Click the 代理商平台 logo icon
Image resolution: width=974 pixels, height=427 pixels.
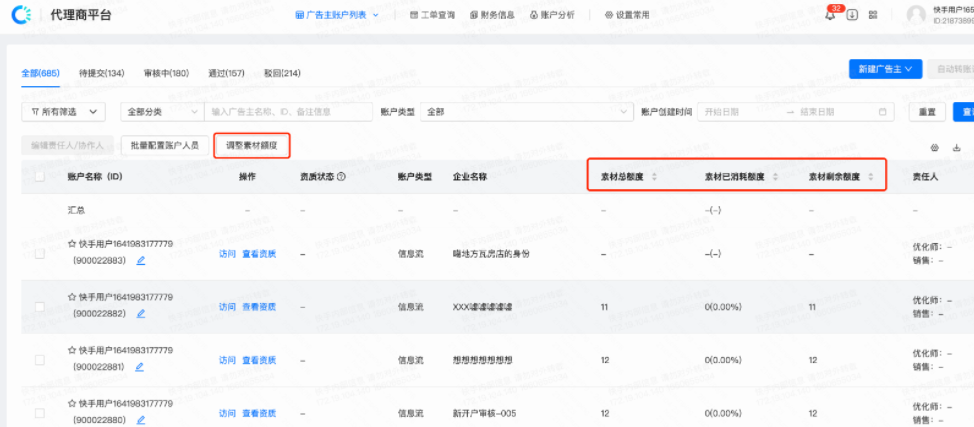22,15
